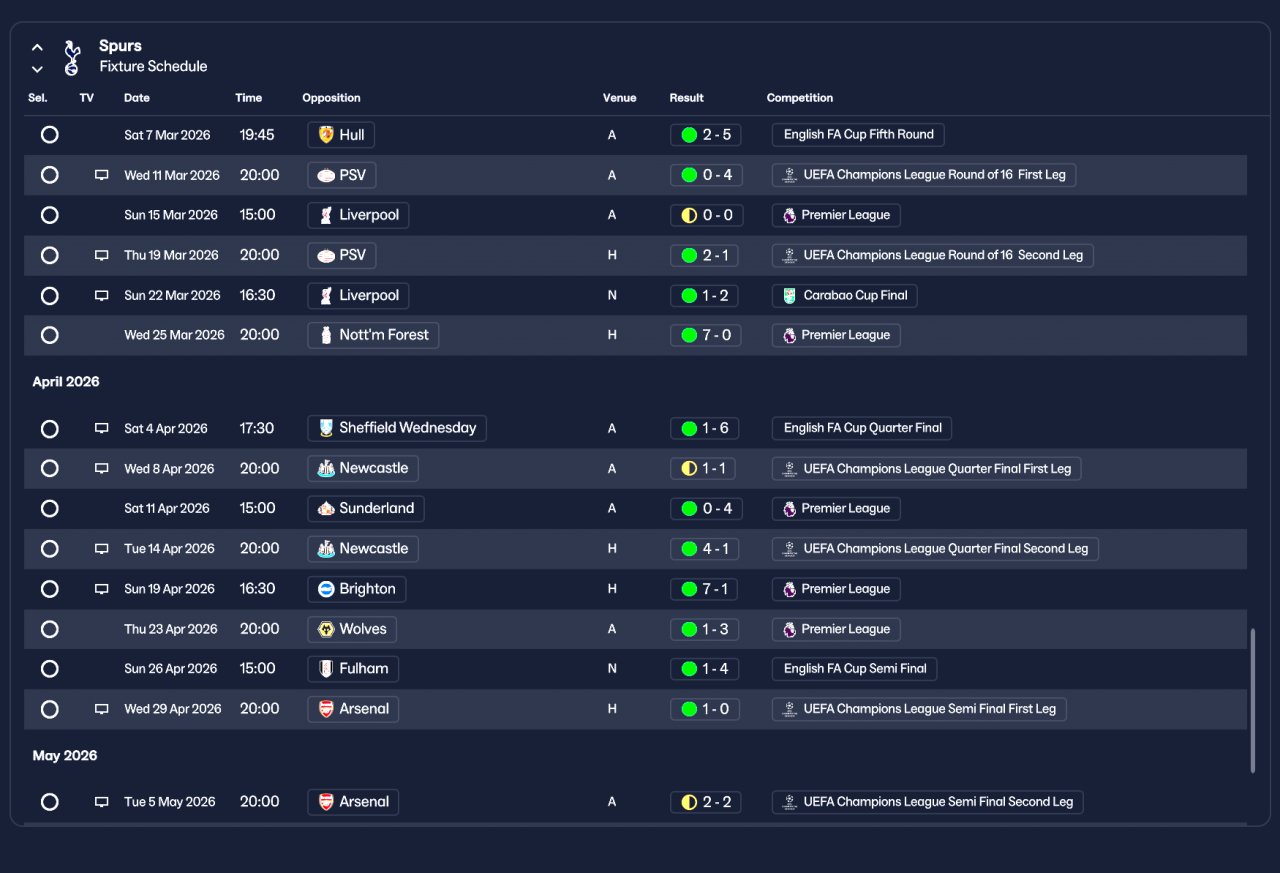Click the Brighton club badge
The height and width of the screenshot is (873, 1280).
[325, 589]
